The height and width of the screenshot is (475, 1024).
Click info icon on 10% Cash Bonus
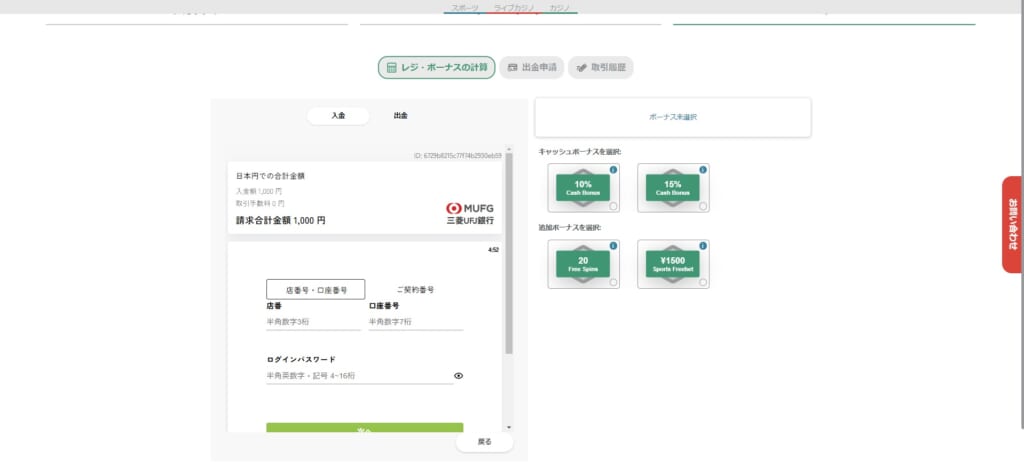(x=613, y=170)
